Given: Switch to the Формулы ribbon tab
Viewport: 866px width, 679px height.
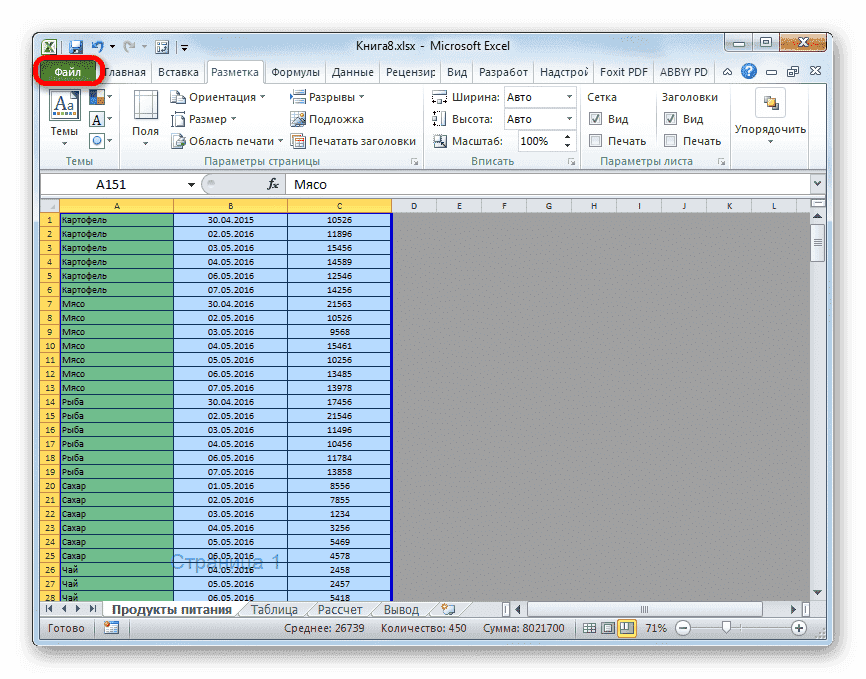Looking at the screenshot, I should click(295, 71).
